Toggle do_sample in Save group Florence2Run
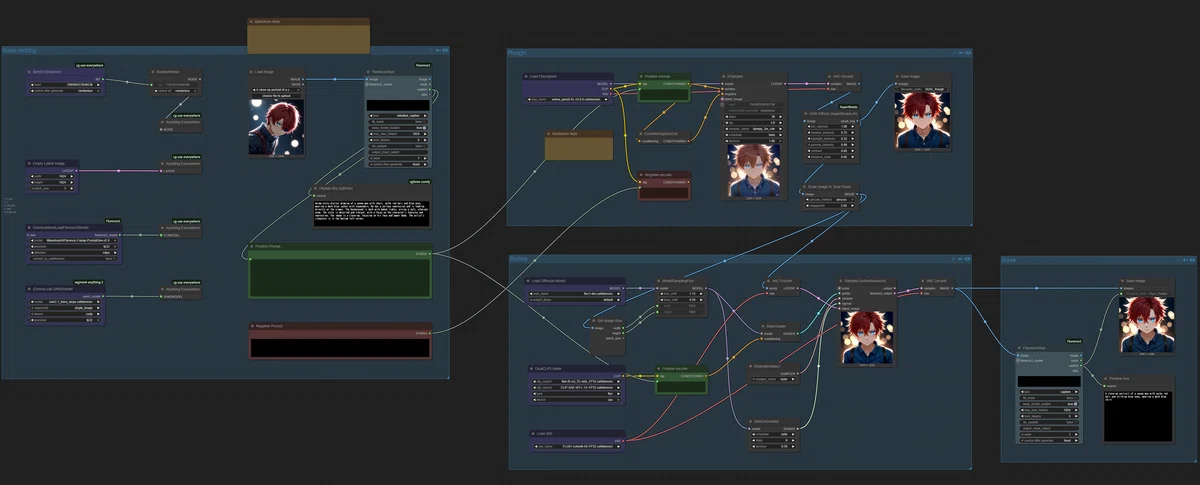Image resolution: width=1200 pixels, height=485 pixels. pyautogui.click(x=1049, y=422)
